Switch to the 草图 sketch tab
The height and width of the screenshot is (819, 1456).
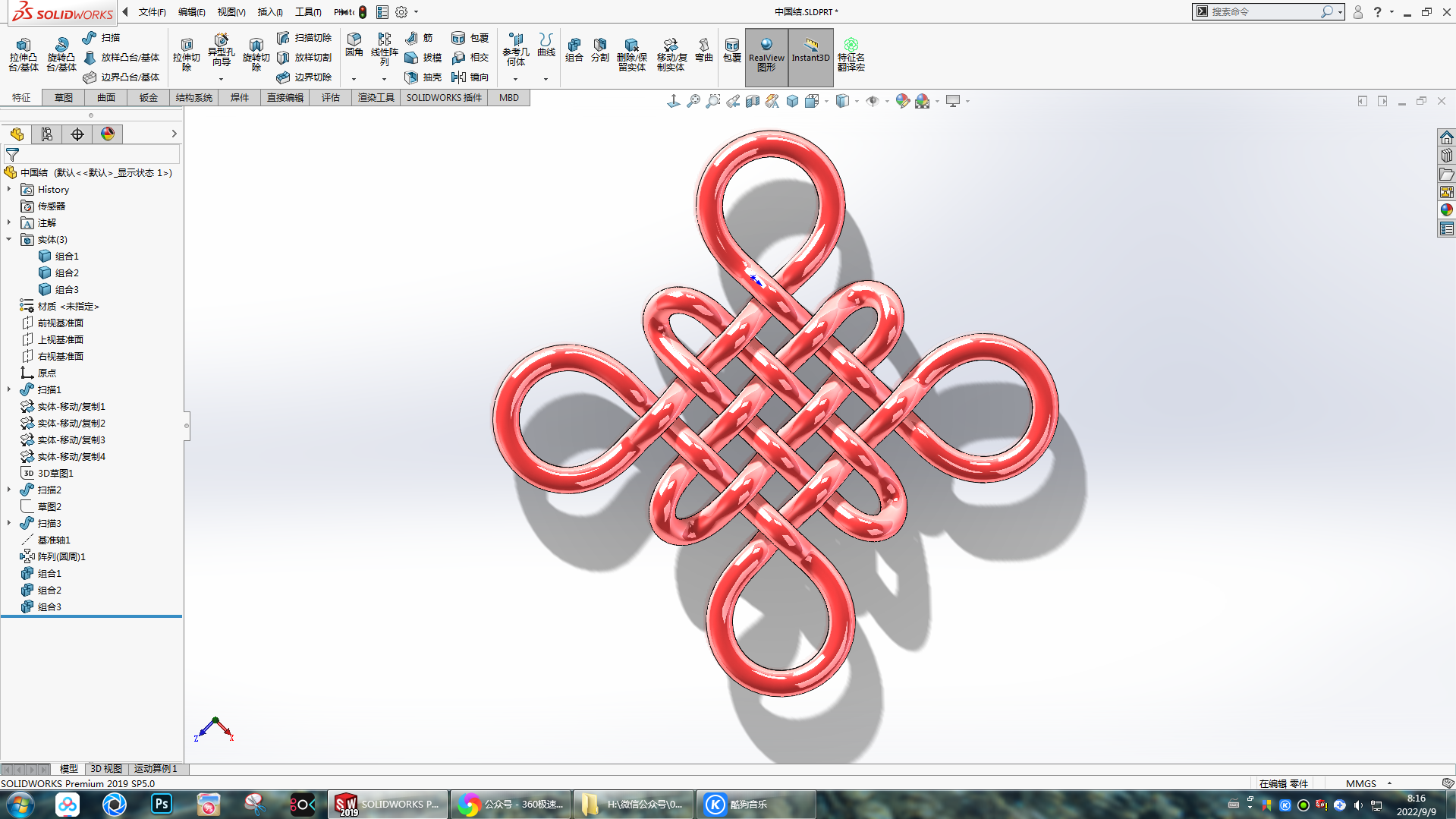(x=64, y=97)
